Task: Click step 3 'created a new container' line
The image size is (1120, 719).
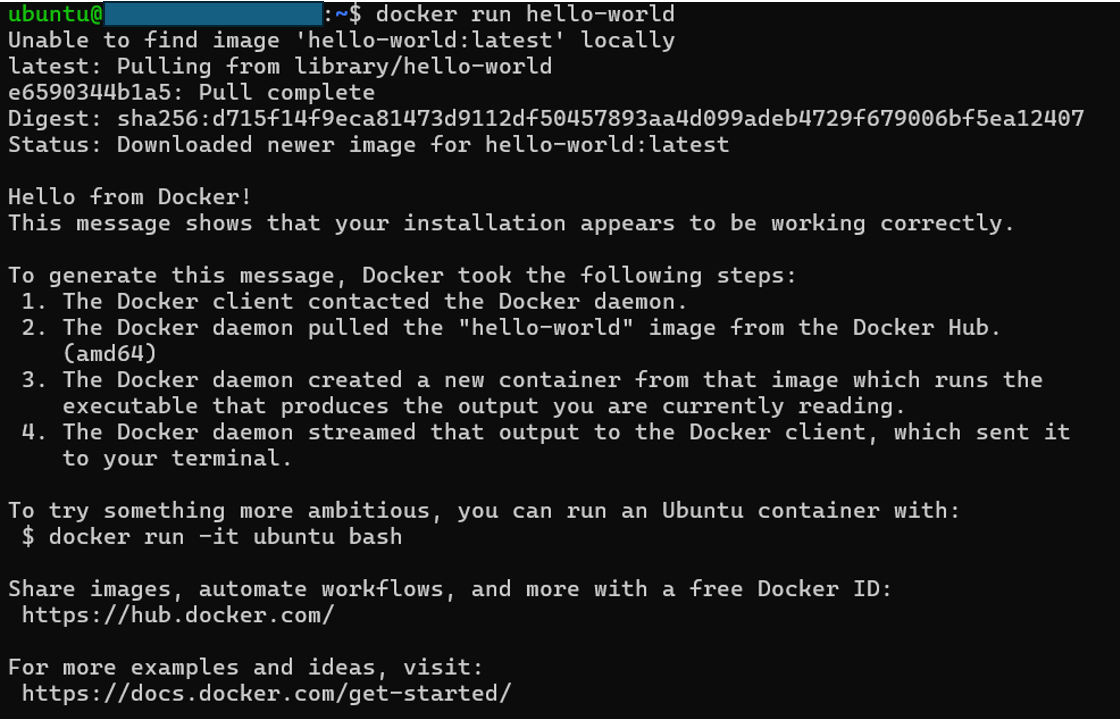Action: [532, 380]
